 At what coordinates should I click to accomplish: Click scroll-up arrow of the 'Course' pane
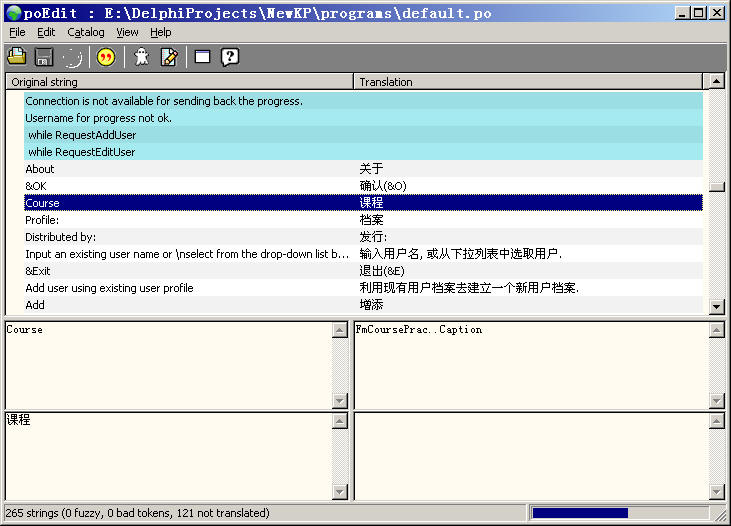tap(340, 330)
